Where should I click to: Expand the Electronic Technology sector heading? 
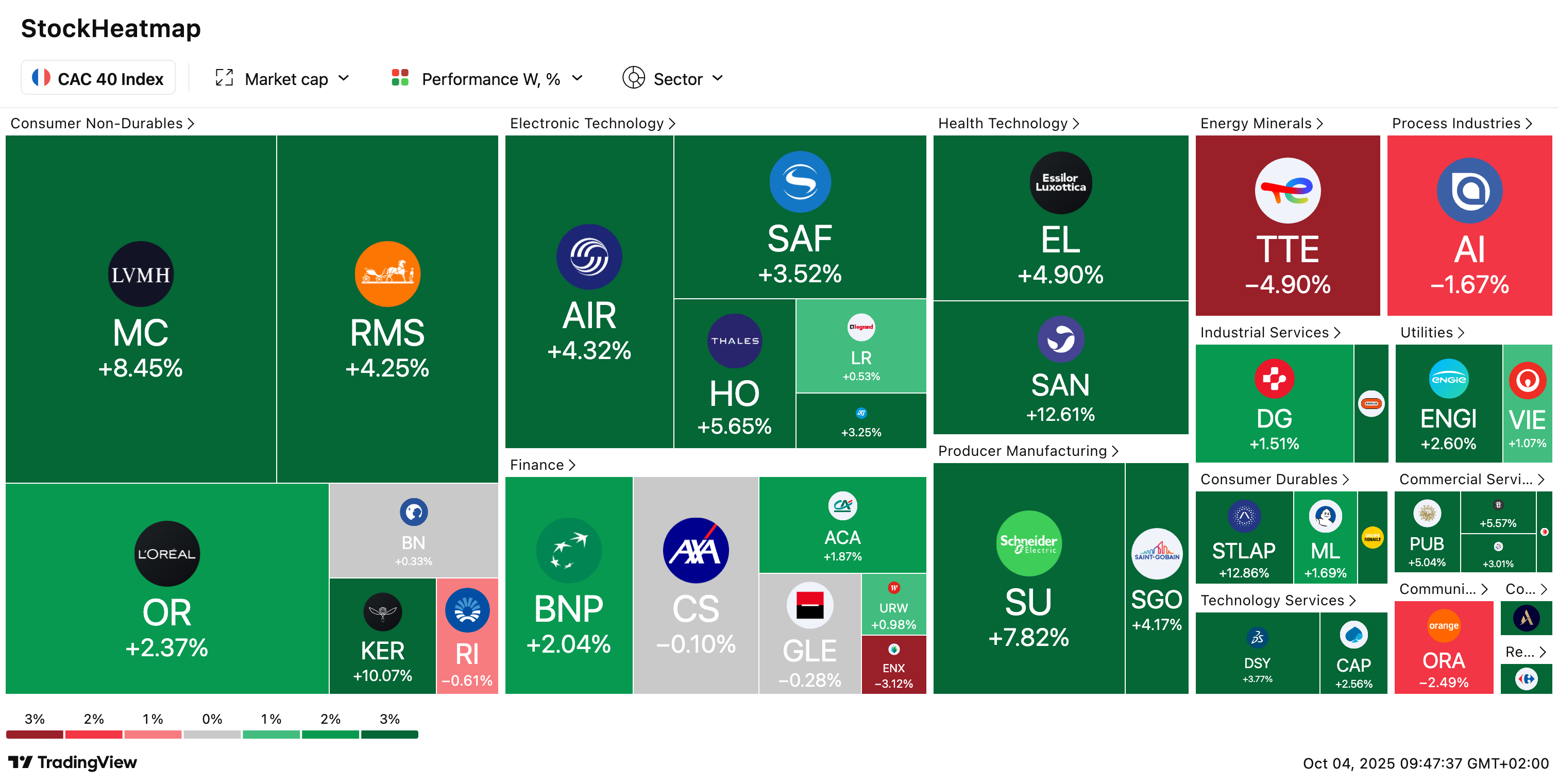(x=591, y=123)
